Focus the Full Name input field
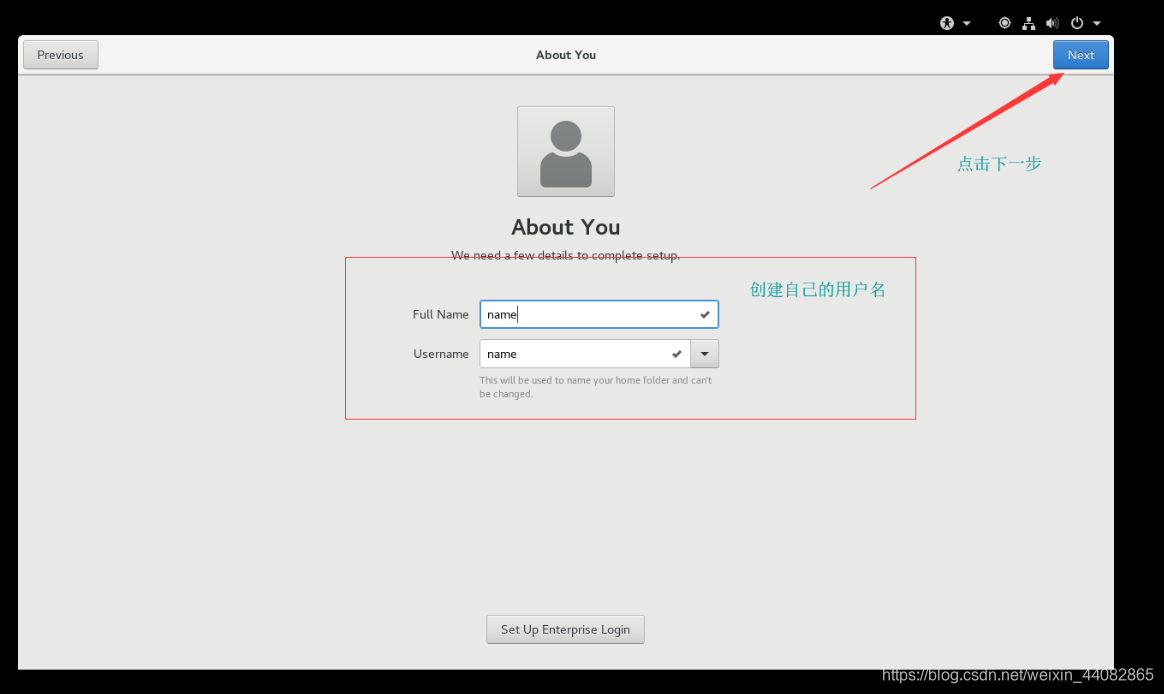 [x=598, y=314]
